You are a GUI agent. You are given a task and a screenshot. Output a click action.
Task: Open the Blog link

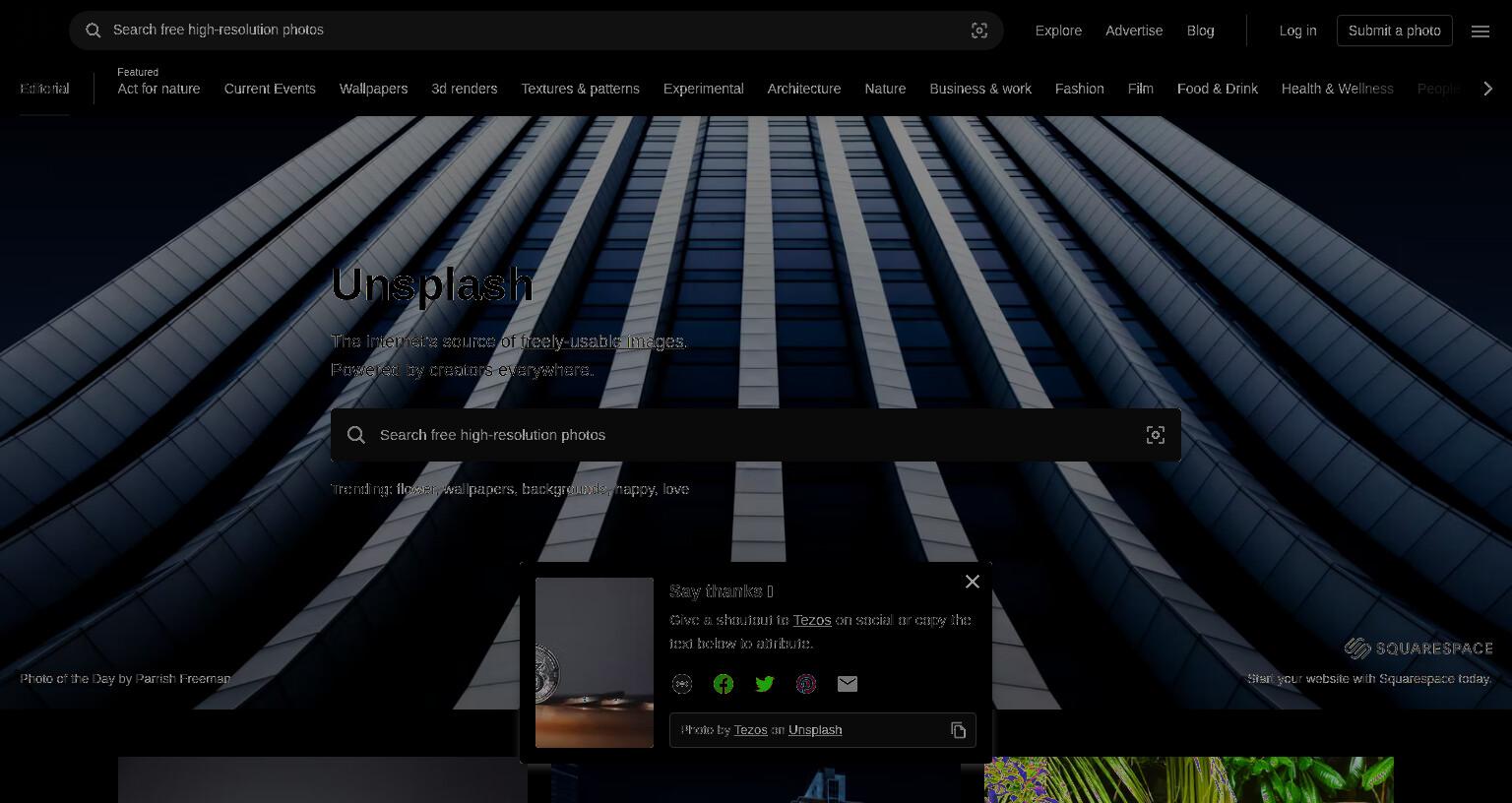(x=1201, y=31)
